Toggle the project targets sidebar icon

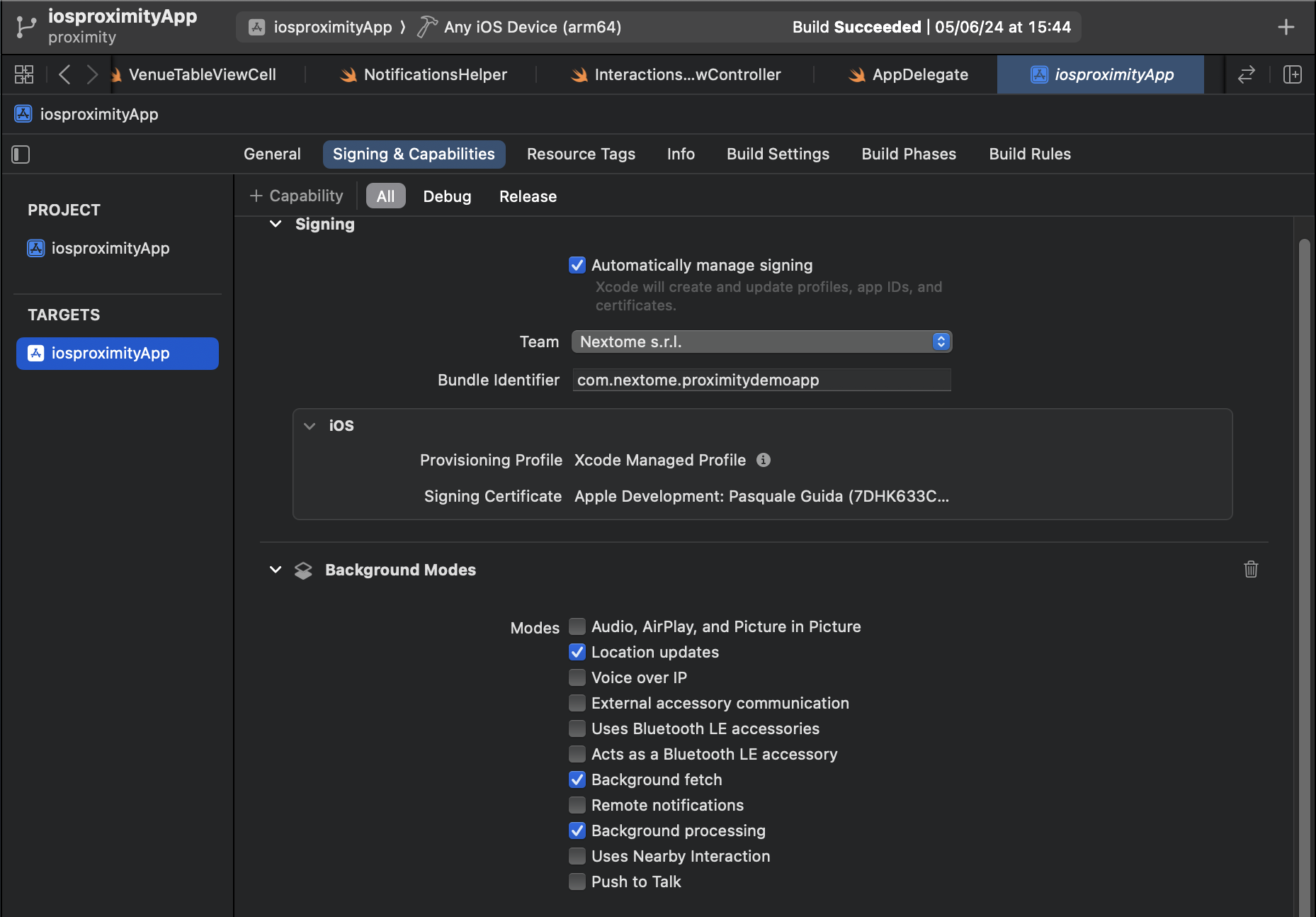coord(21,154)
